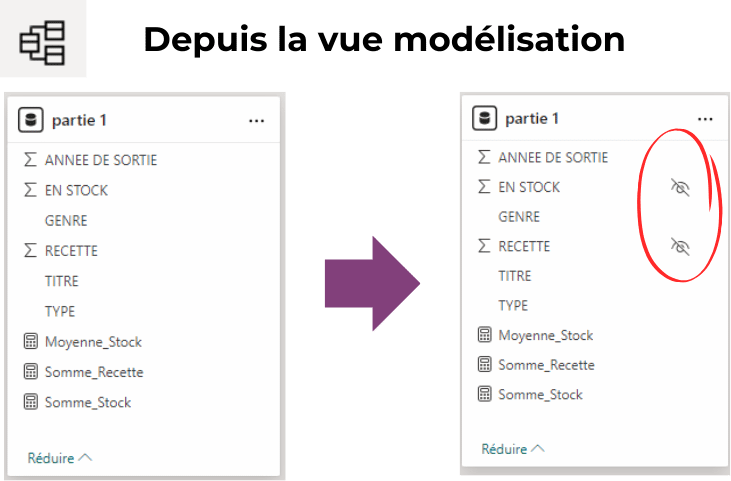The height and width of the screenshot is (481, 731).
Task: Open the model view icon at top left
Action: tap(42, 40)
